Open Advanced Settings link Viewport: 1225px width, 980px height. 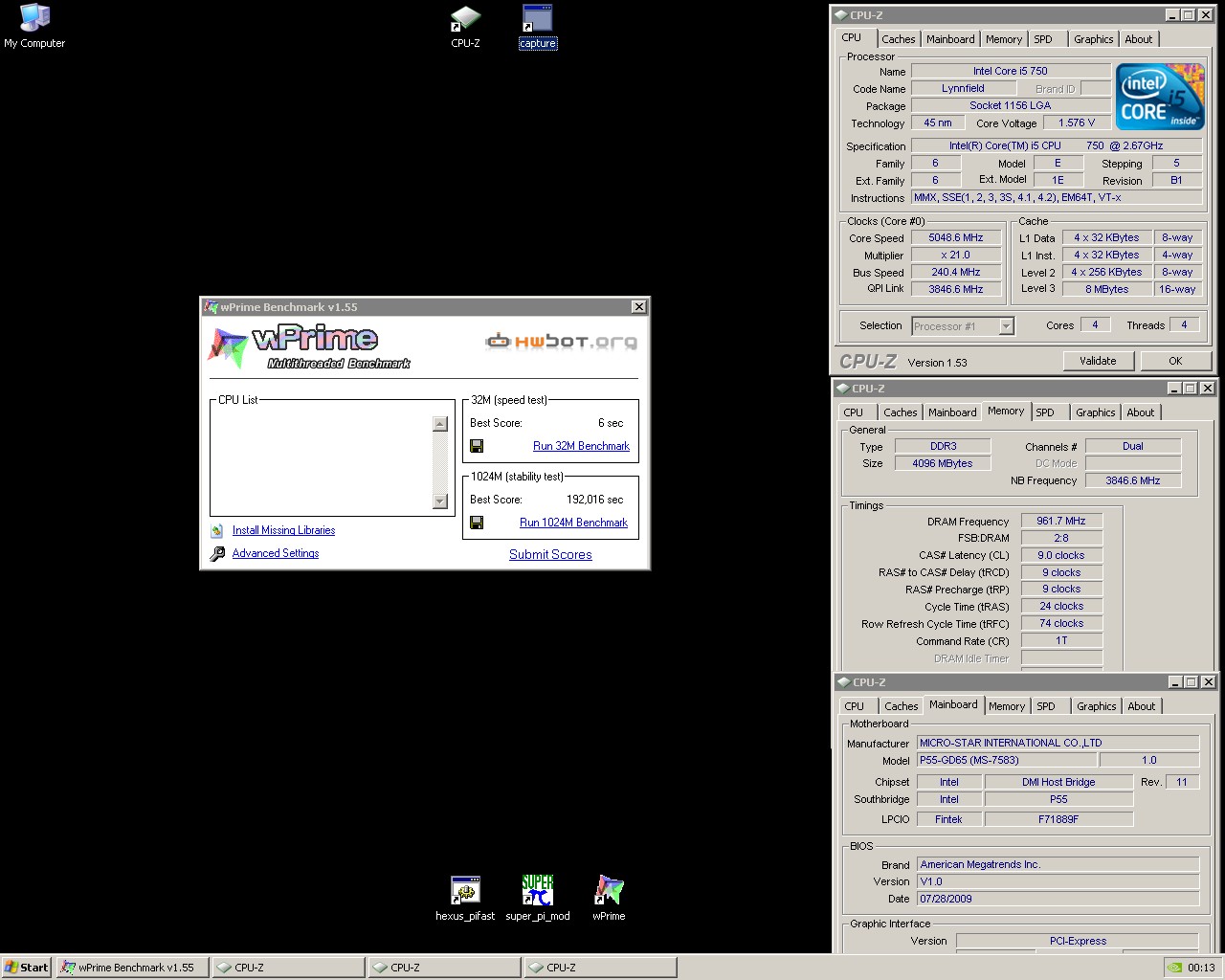[x=276, y=553]
